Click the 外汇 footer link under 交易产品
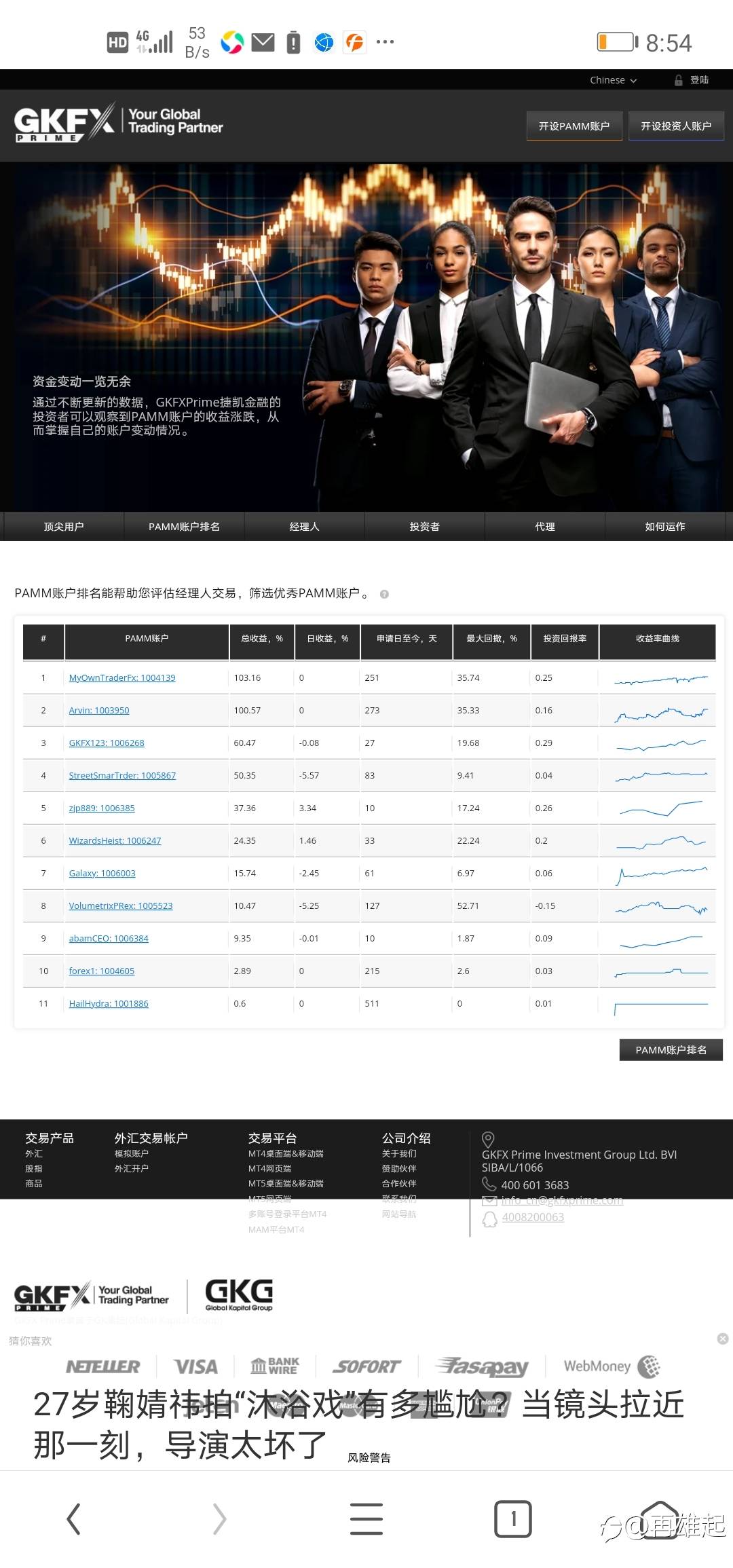 click(x=34, y=1153)
